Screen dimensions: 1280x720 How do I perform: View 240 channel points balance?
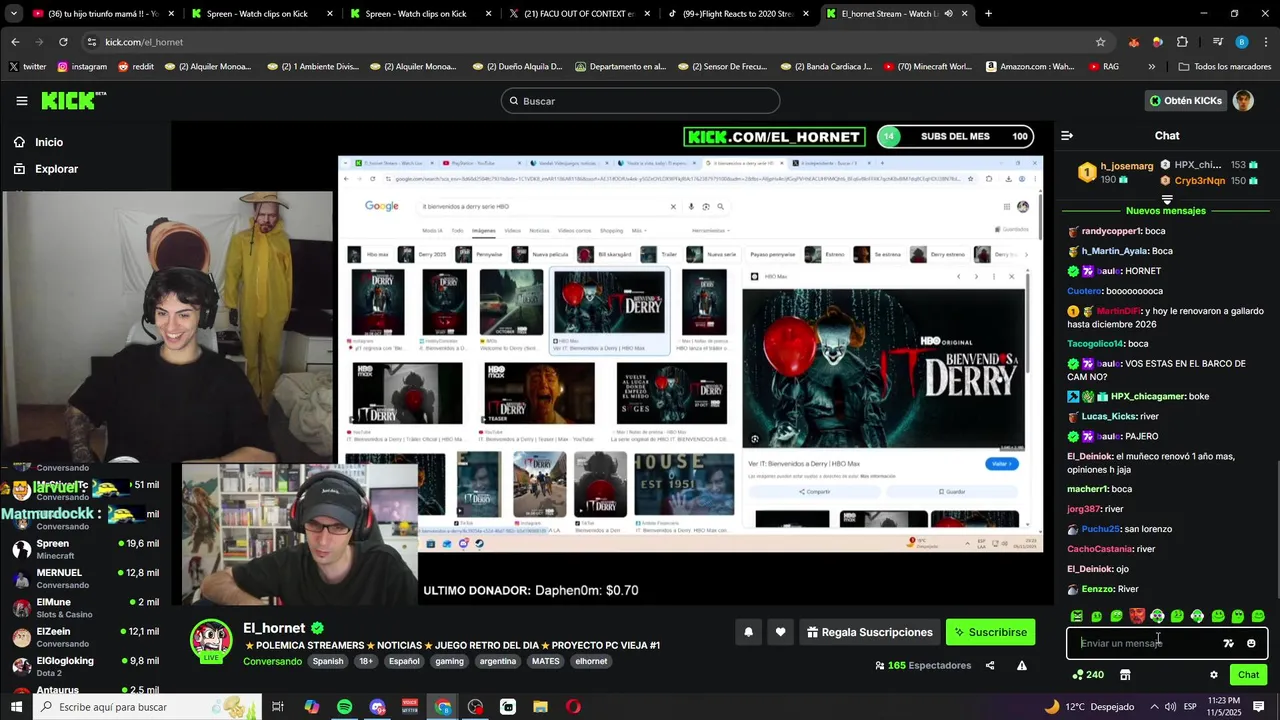click(x=1088, y=675)
